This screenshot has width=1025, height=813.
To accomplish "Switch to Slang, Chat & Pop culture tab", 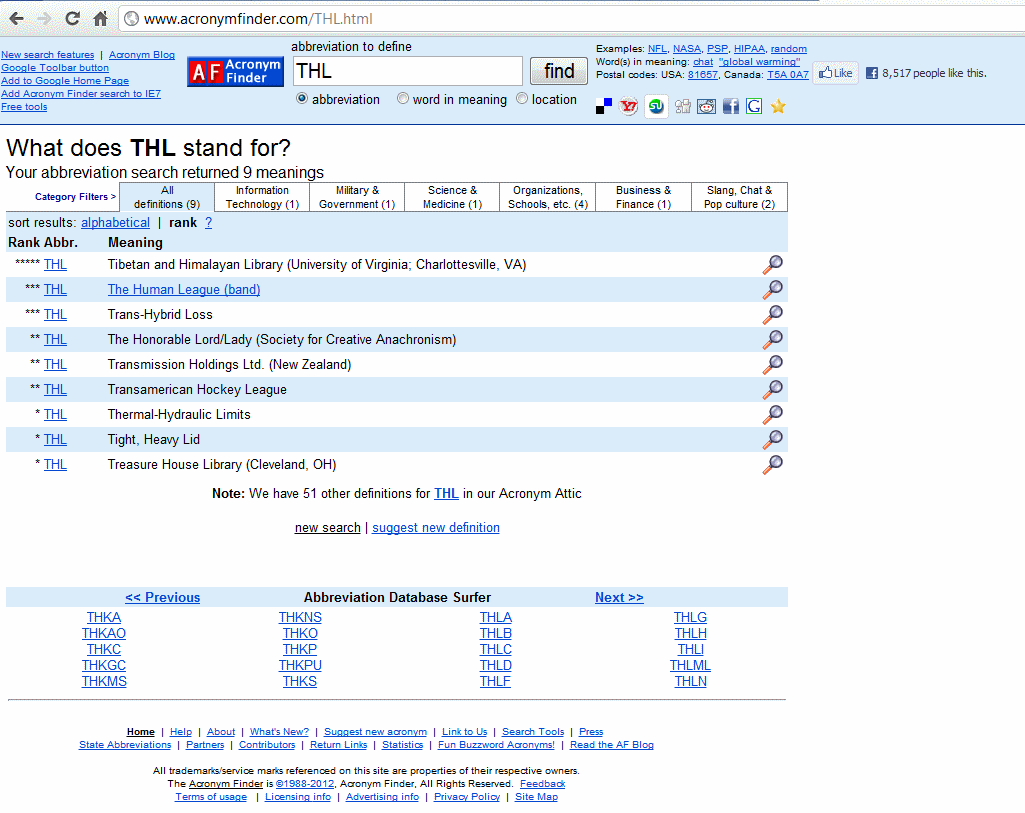I will tap(739, 197).
